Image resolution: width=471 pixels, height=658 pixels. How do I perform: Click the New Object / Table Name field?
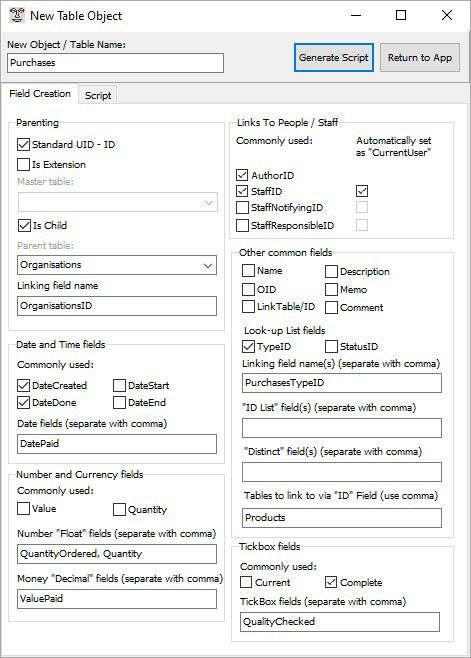click(115, 63)
